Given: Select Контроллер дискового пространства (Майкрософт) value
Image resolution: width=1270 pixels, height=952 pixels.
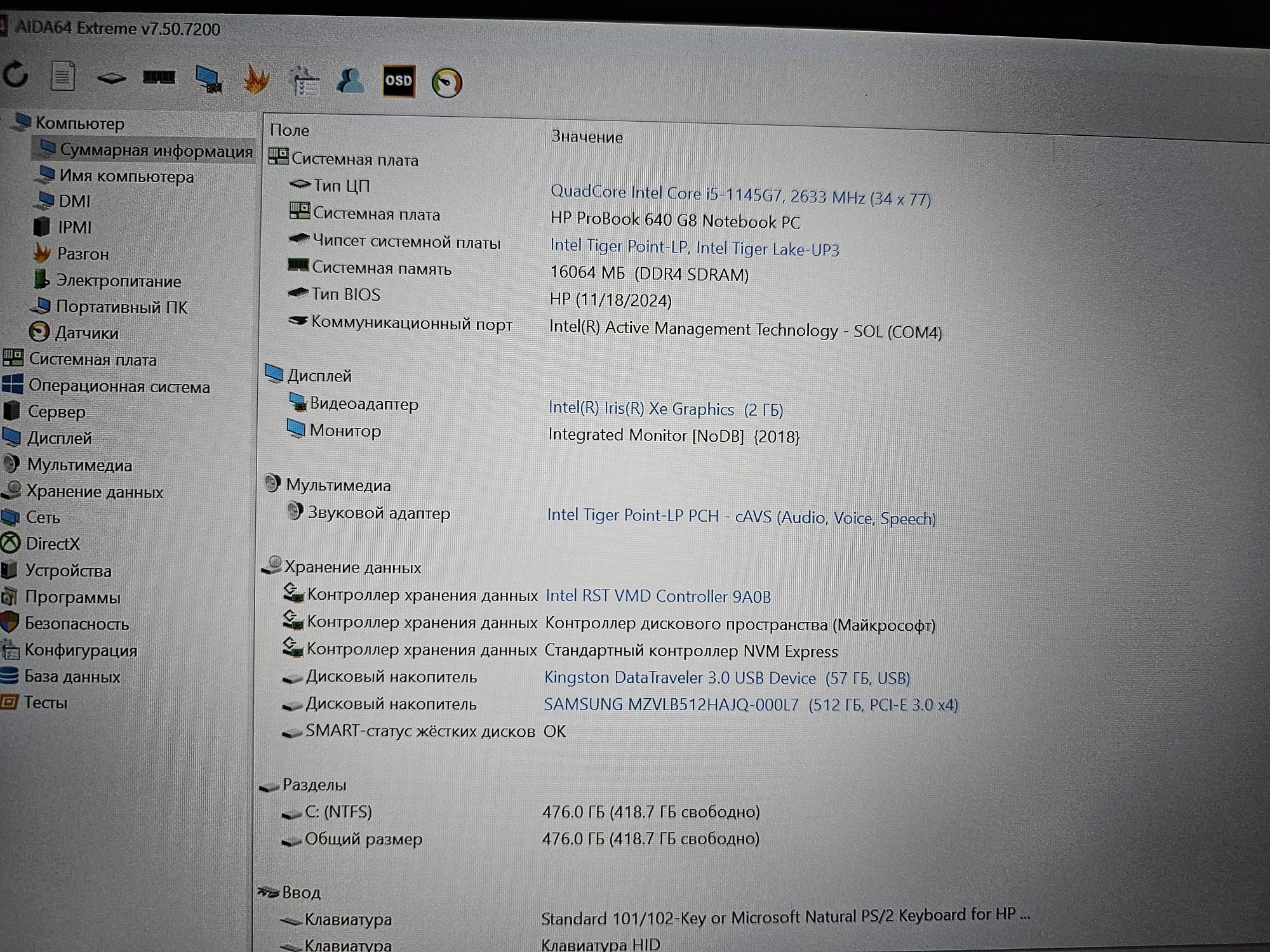Looking at the screenshot, I should point(740,625).
